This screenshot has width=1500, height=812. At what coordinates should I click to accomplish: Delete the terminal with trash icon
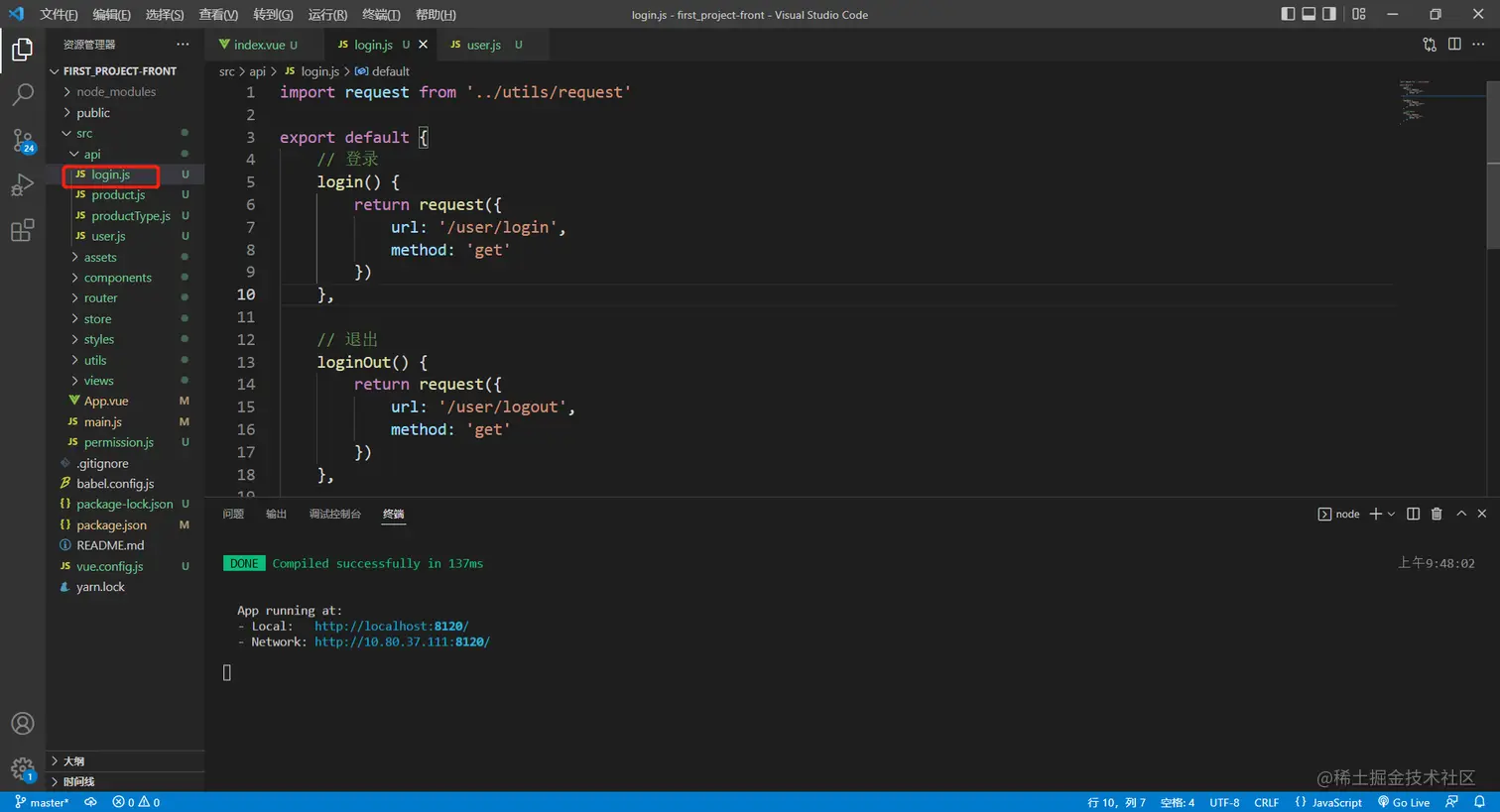tap(1437, 514)
